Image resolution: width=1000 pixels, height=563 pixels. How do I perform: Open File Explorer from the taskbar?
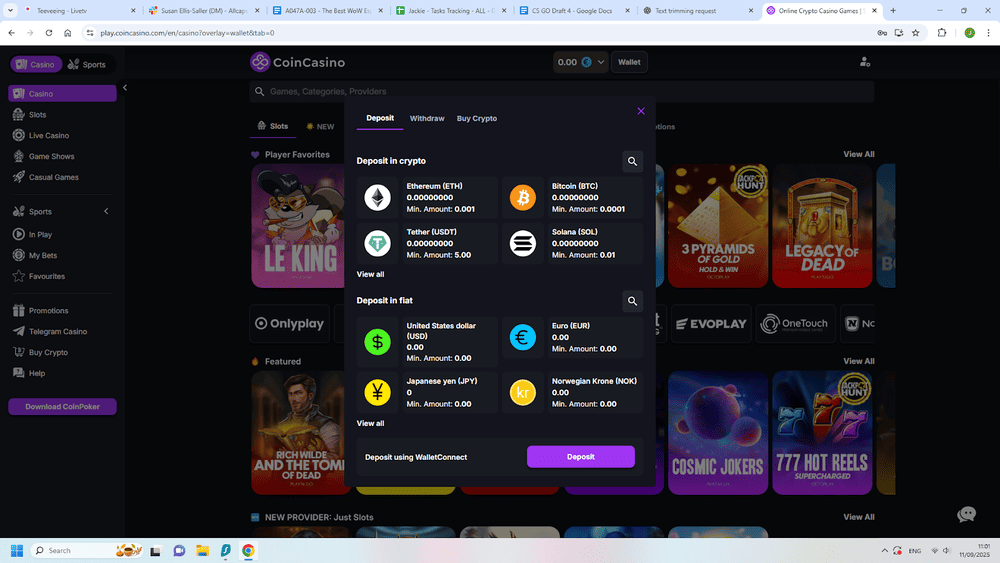[x=202, y=550]
